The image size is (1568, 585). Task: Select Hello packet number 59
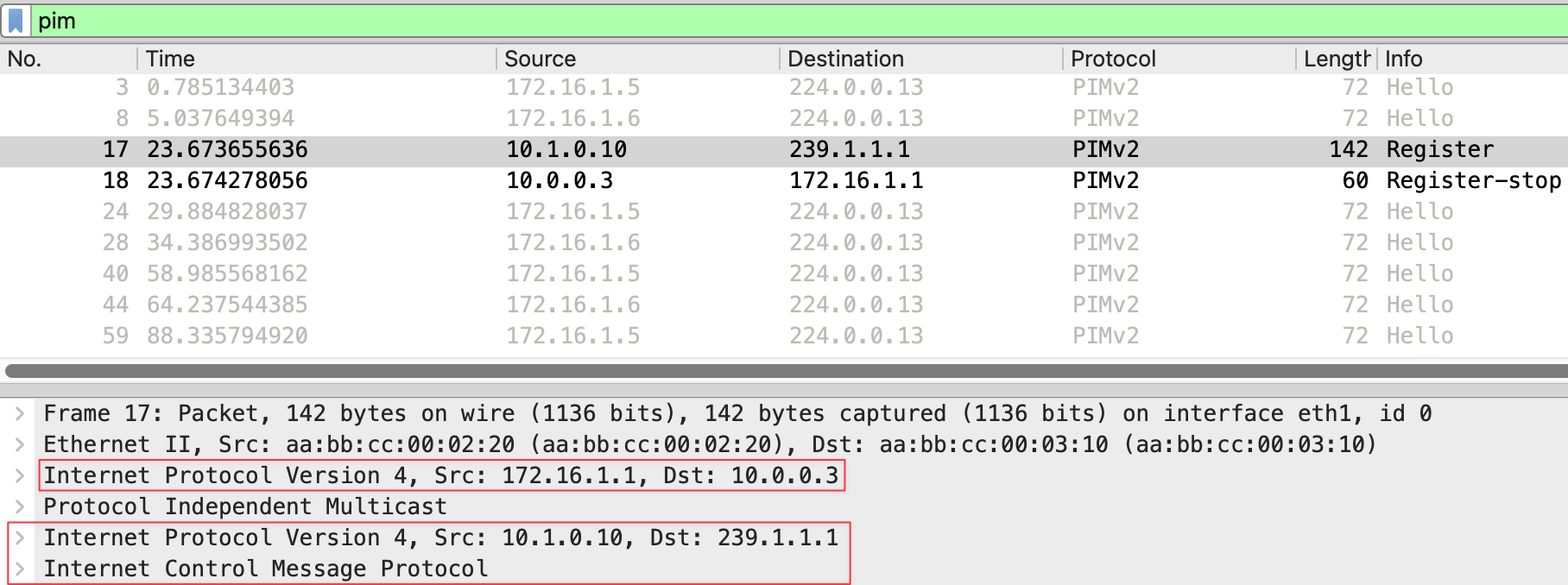[777, 336]
